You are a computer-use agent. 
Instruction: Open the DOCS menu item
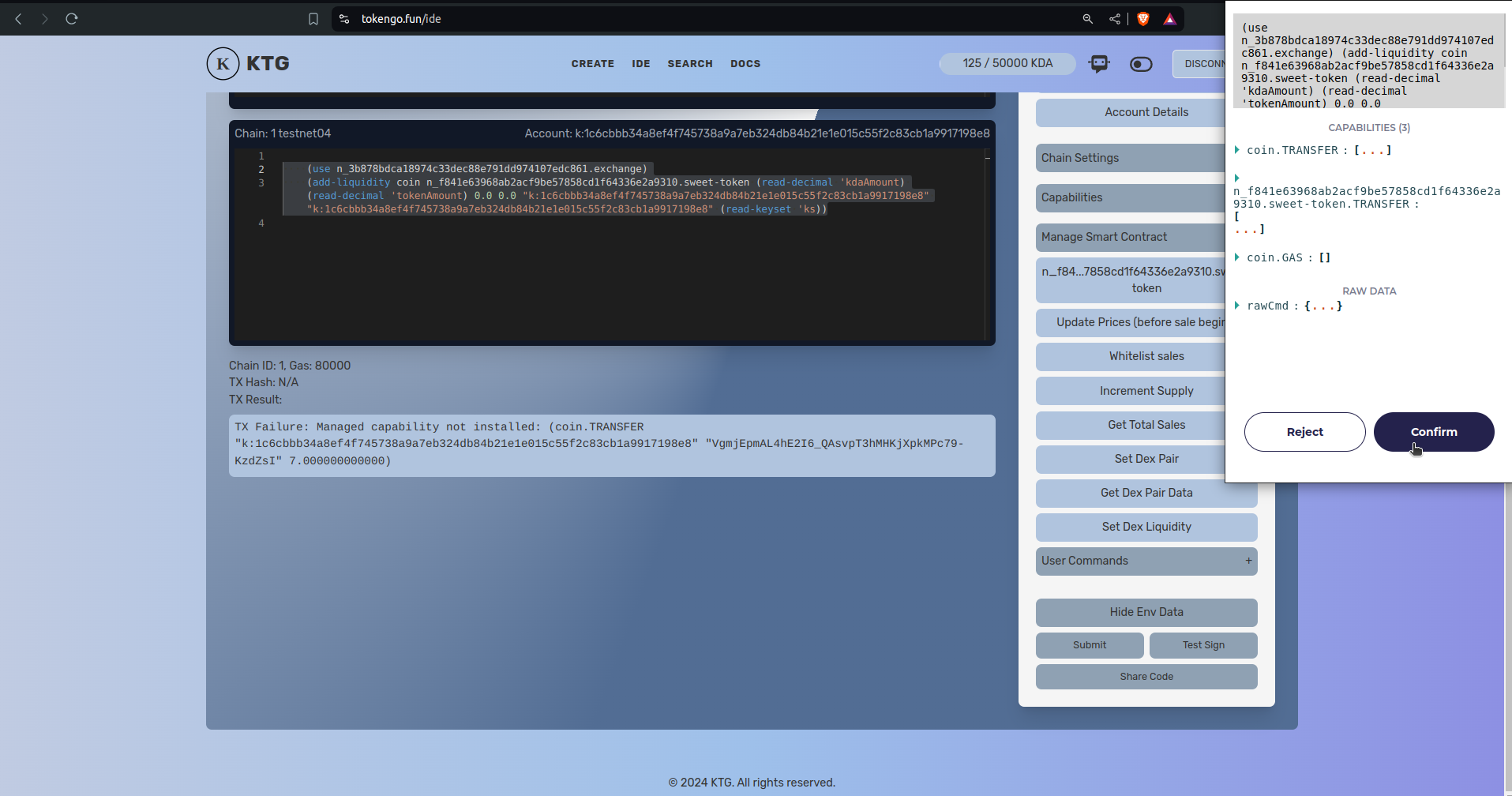(x=745, y=64)
